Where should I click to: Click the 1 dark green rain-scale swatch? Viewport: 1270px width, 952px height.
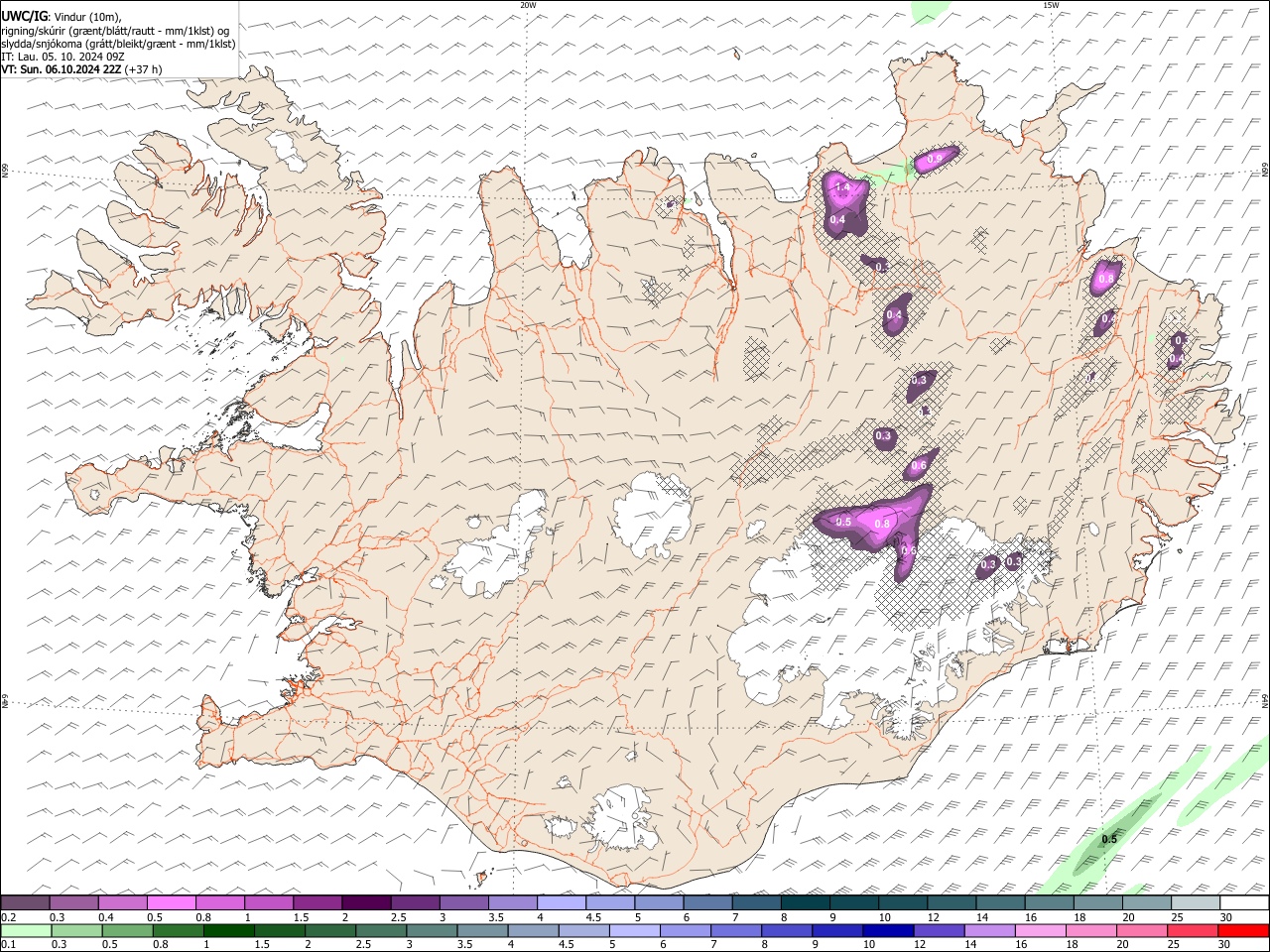(228, 930)
